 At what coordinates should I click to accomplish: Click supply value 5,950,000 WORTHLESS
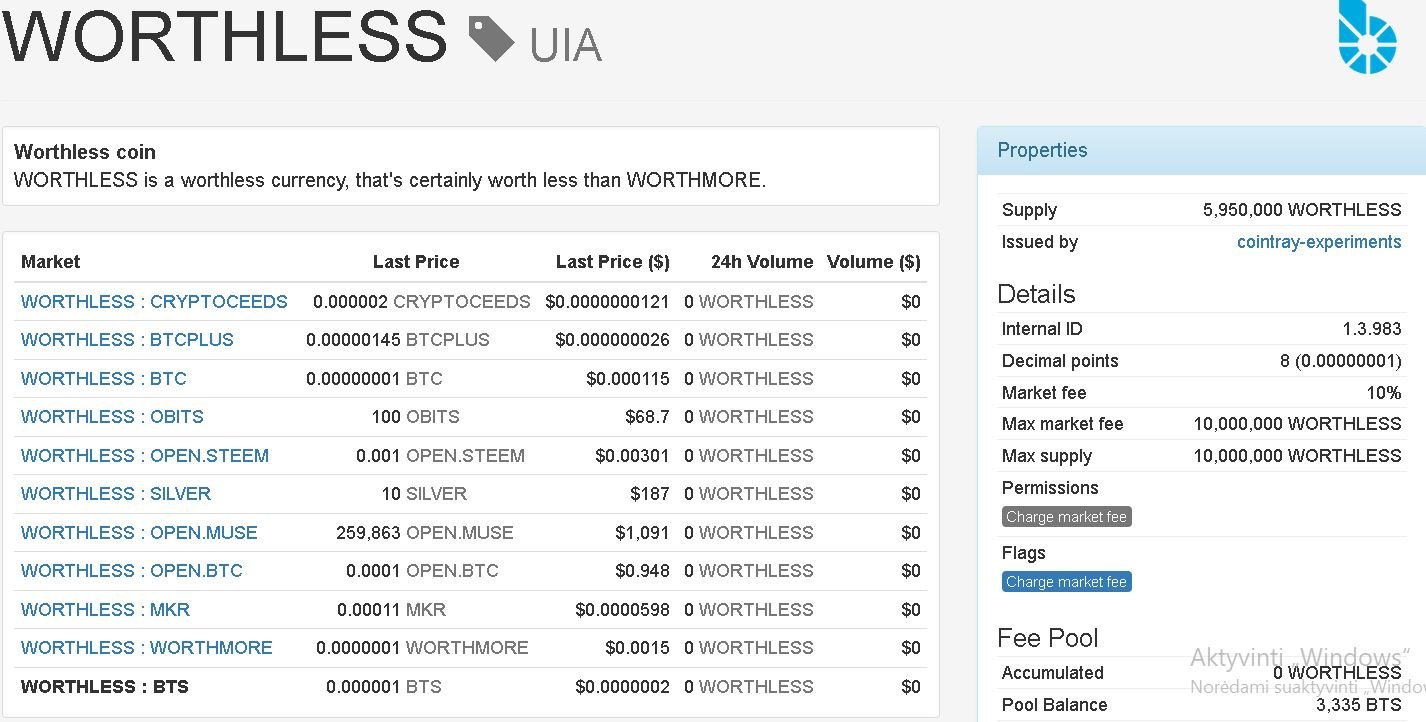click(1302, 210)
